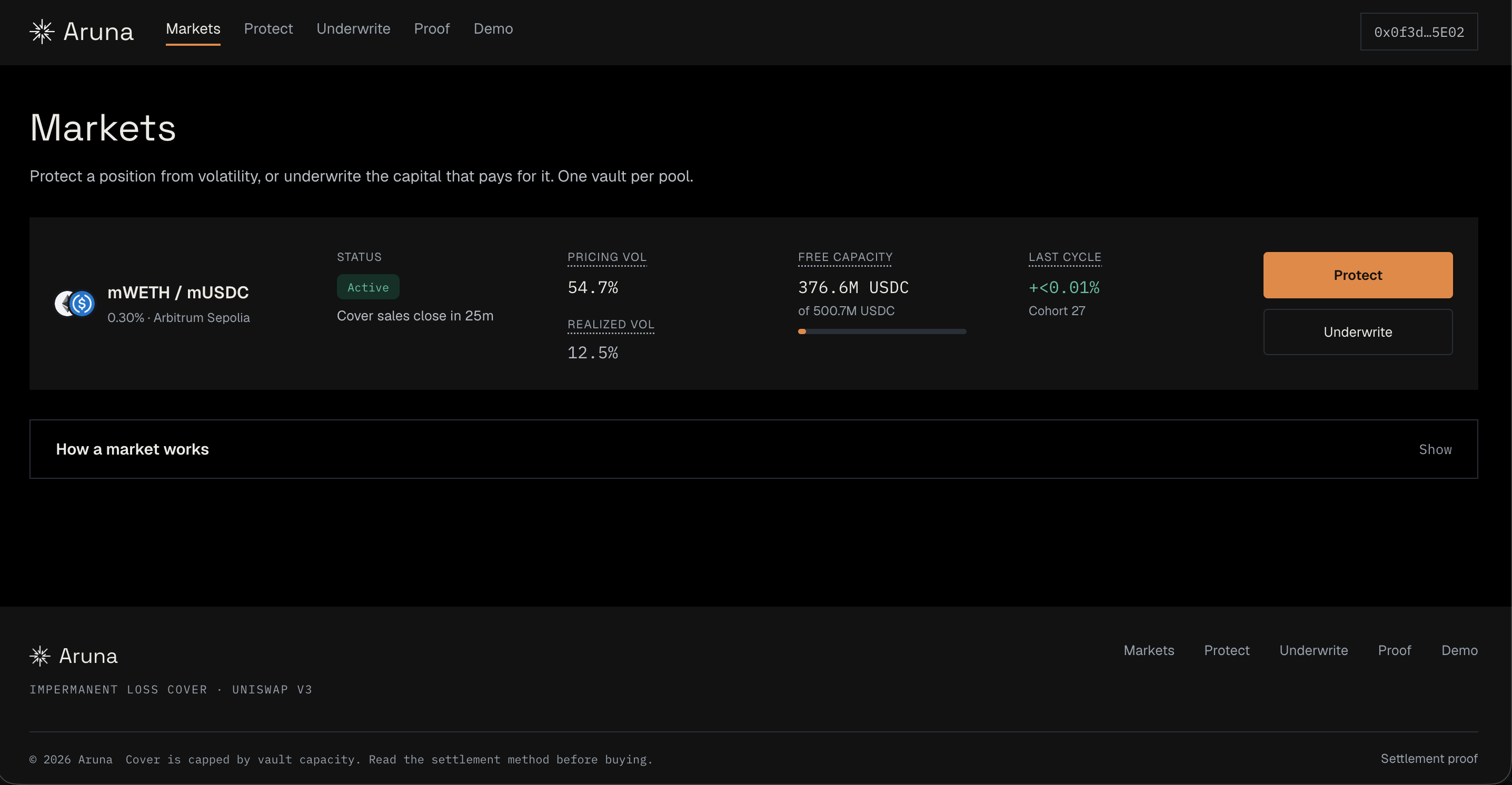Viewport: 1512px width, 785px height.
Task: Open the Protect tab in top navigation
Action: [x=268, y=29]
